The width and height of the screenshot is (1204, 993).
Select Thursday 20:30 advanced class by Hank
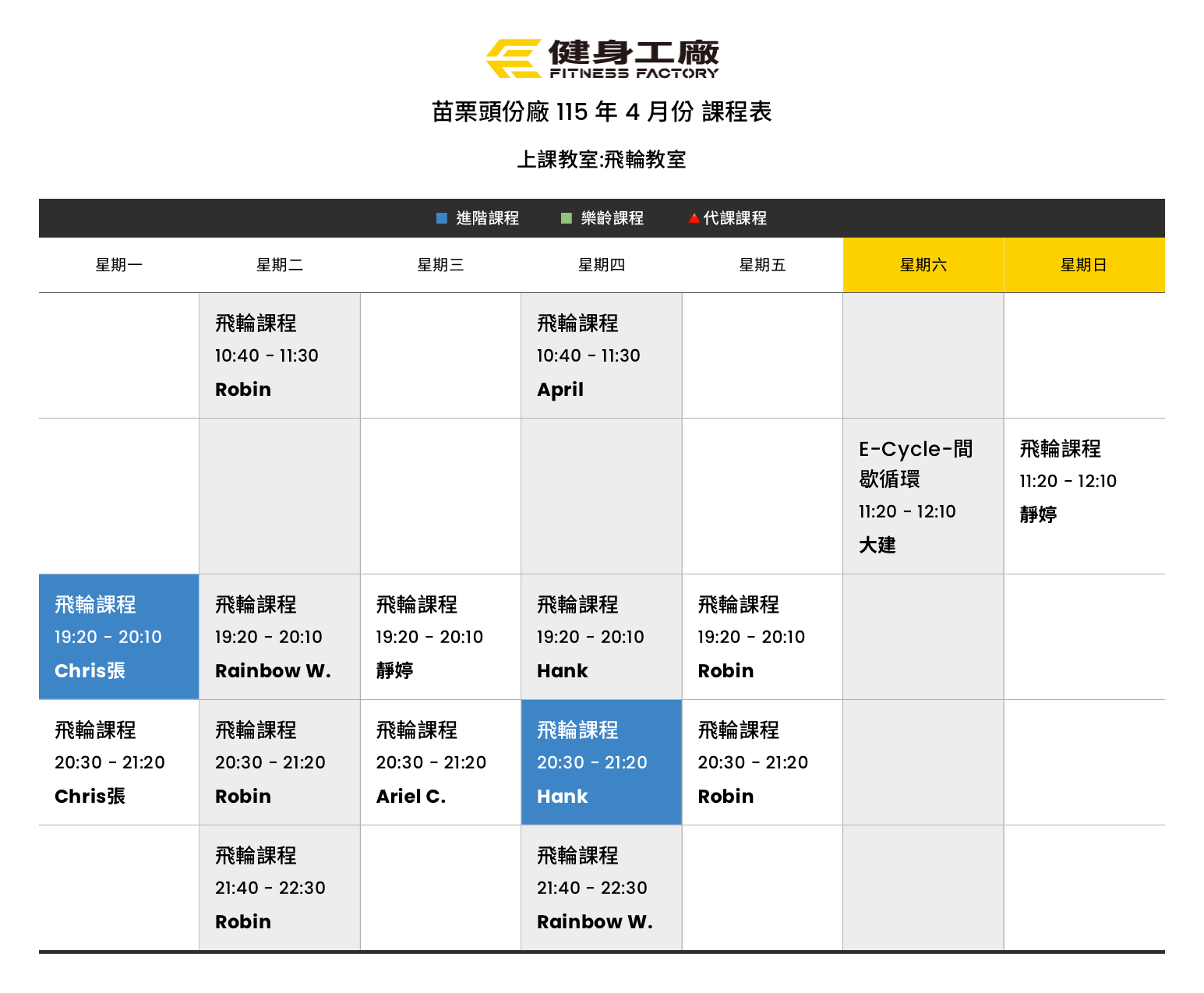[x=601, y=762]
